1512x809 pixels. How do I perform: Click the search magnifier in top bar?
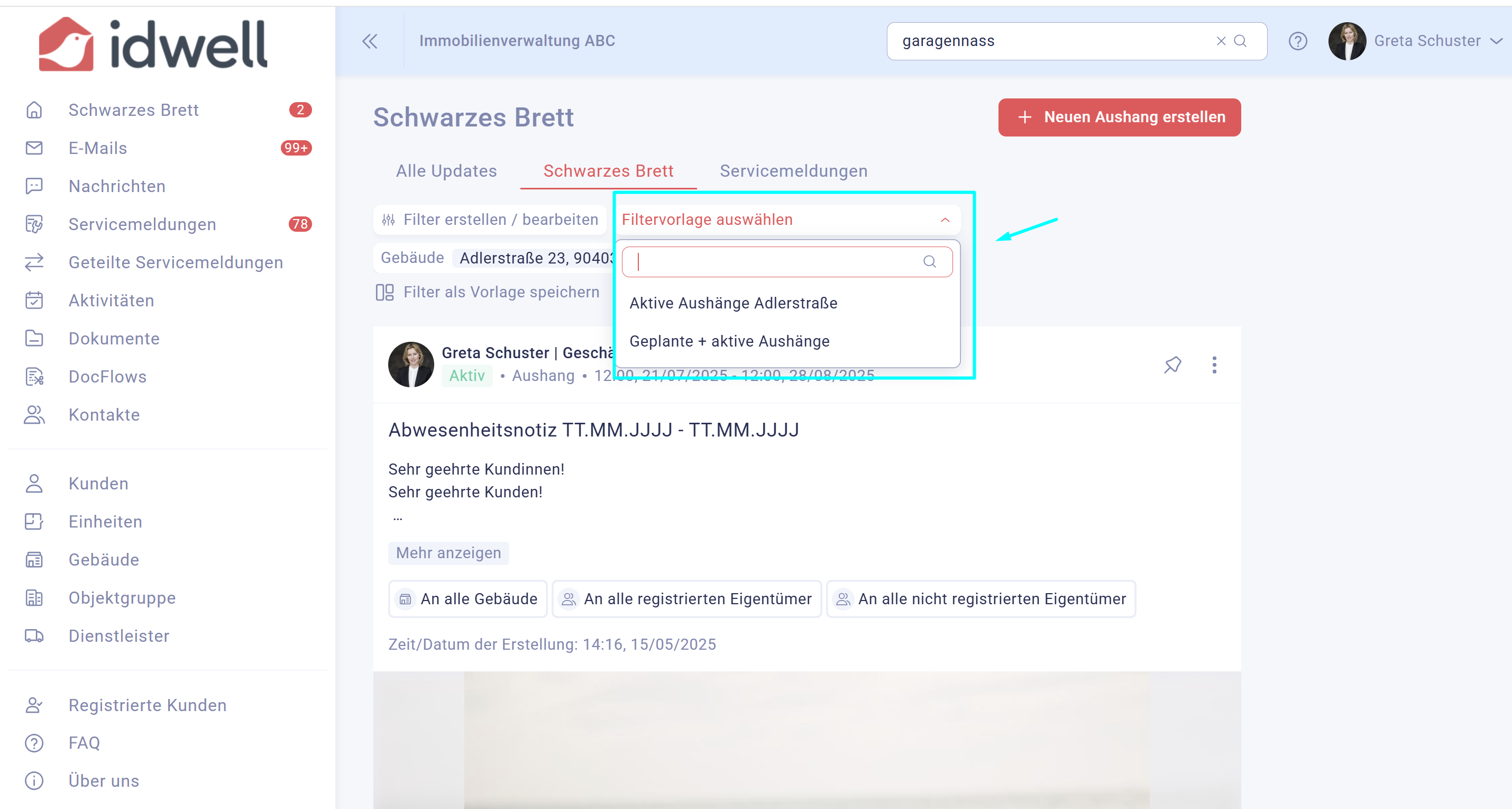tap(1240, 41)
